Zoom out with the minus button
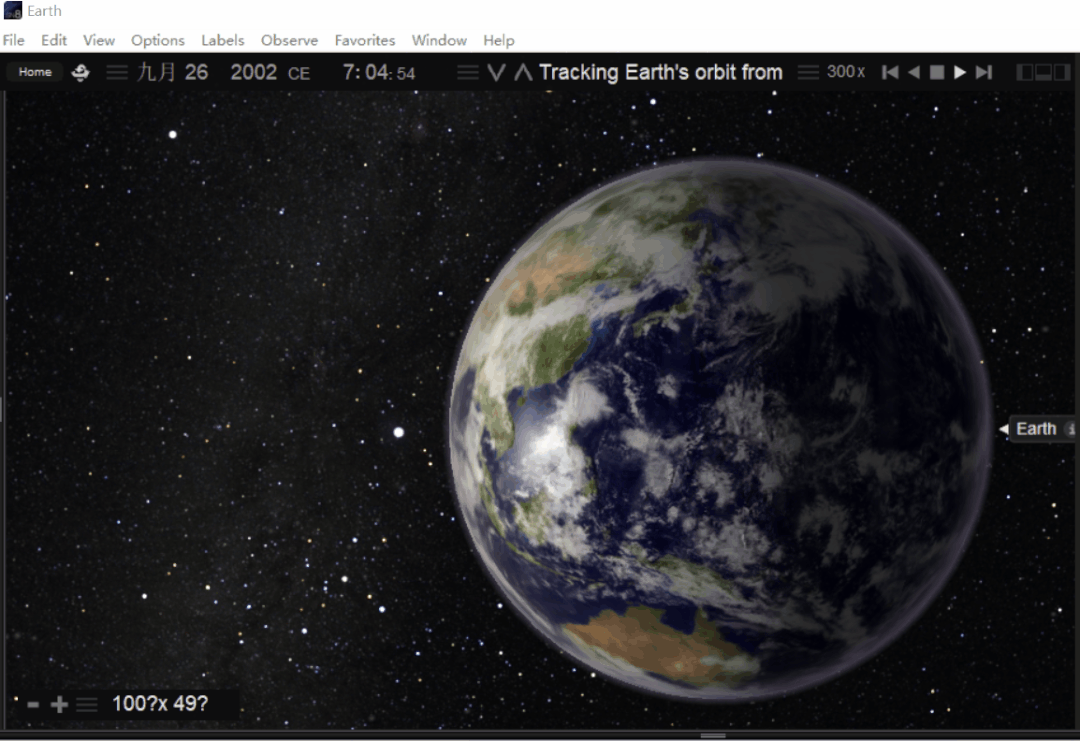The width and height of the screenshot is (1080, 741). pos(32,704)
